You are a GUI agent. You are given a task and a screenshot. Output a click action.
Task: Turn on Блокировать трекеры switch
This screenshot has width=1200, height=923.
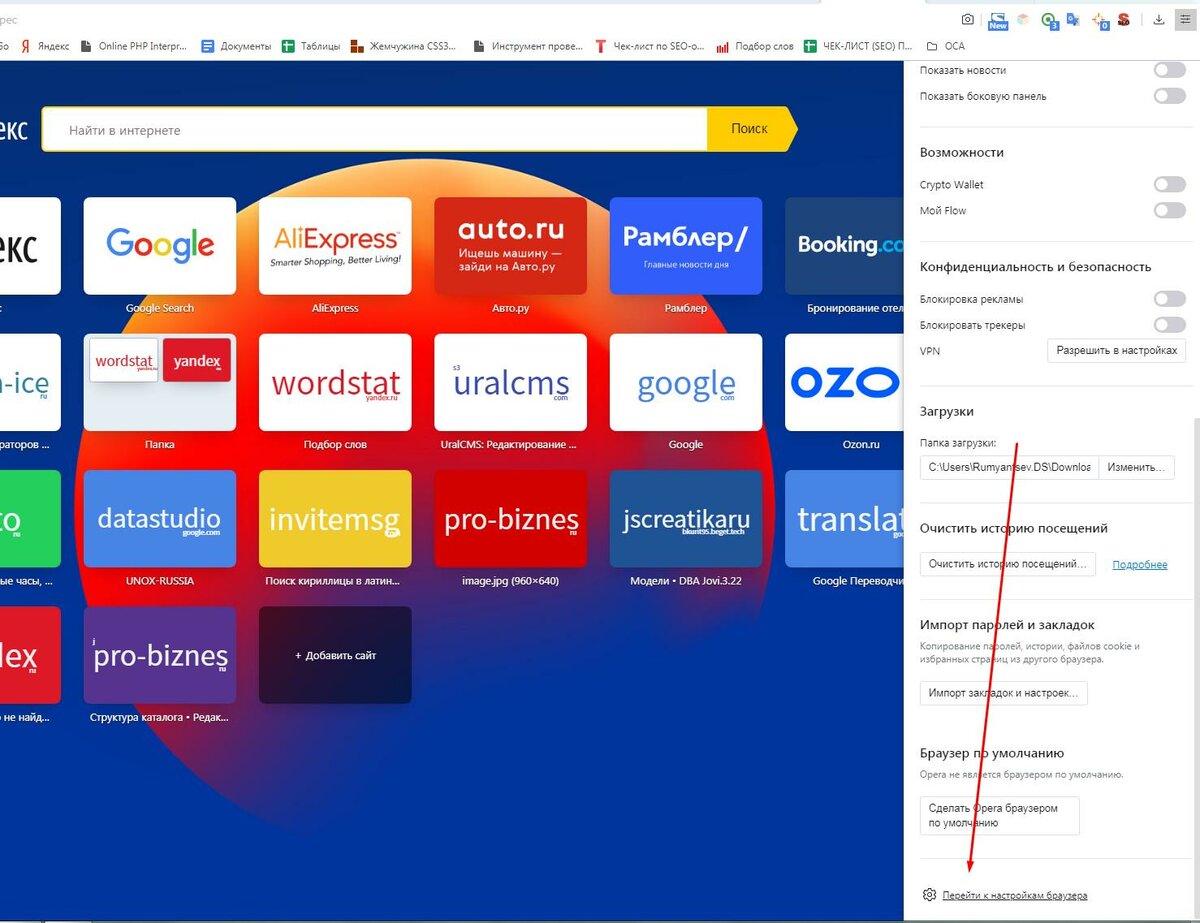click(1169, 325)
